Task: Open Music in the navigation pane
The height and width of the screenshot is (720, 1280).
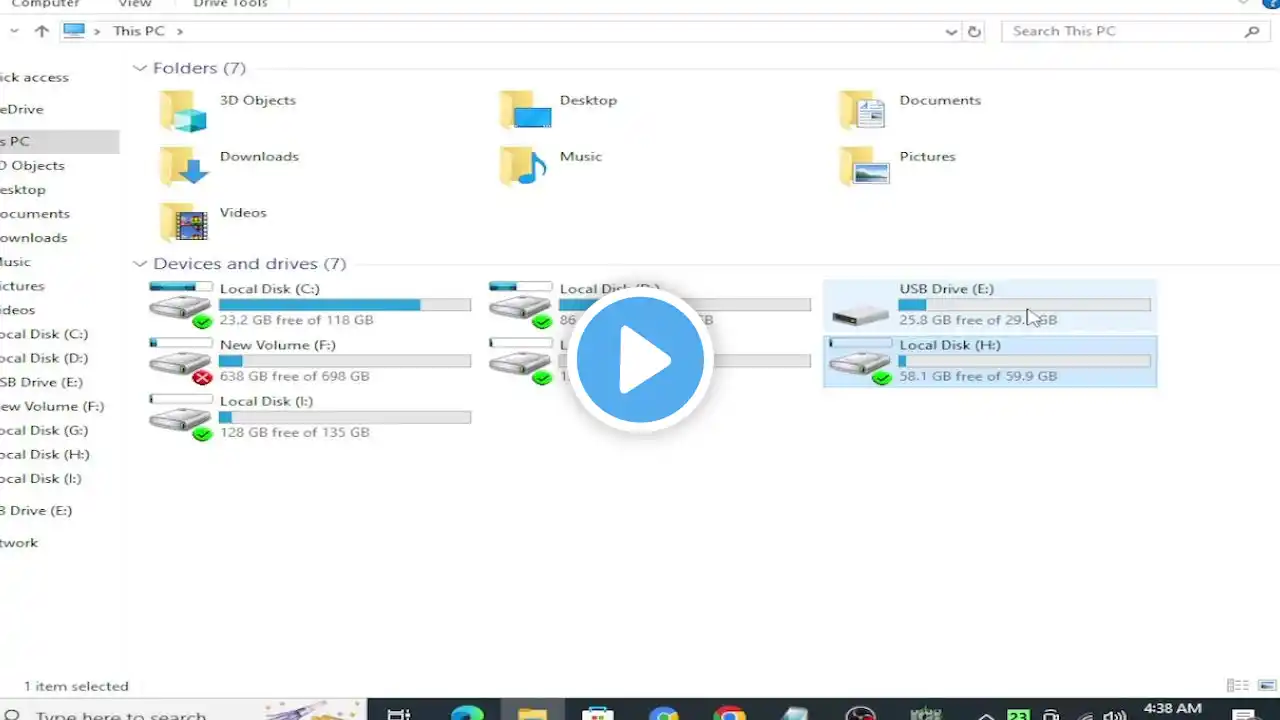Action: [16, 261]
